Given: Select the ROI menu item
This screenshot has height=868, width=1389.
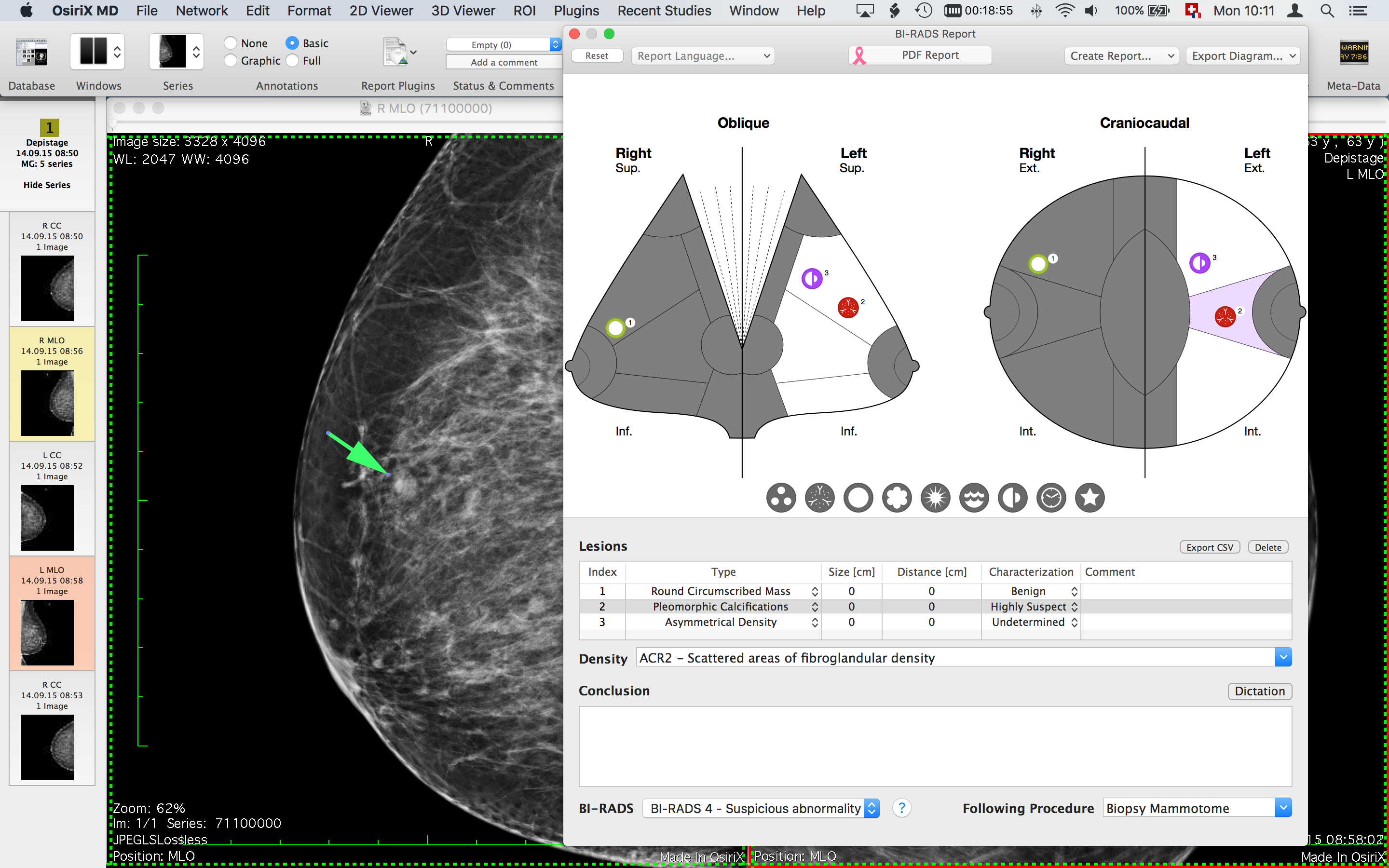Looking at the screenshot, I should [523, 11].
